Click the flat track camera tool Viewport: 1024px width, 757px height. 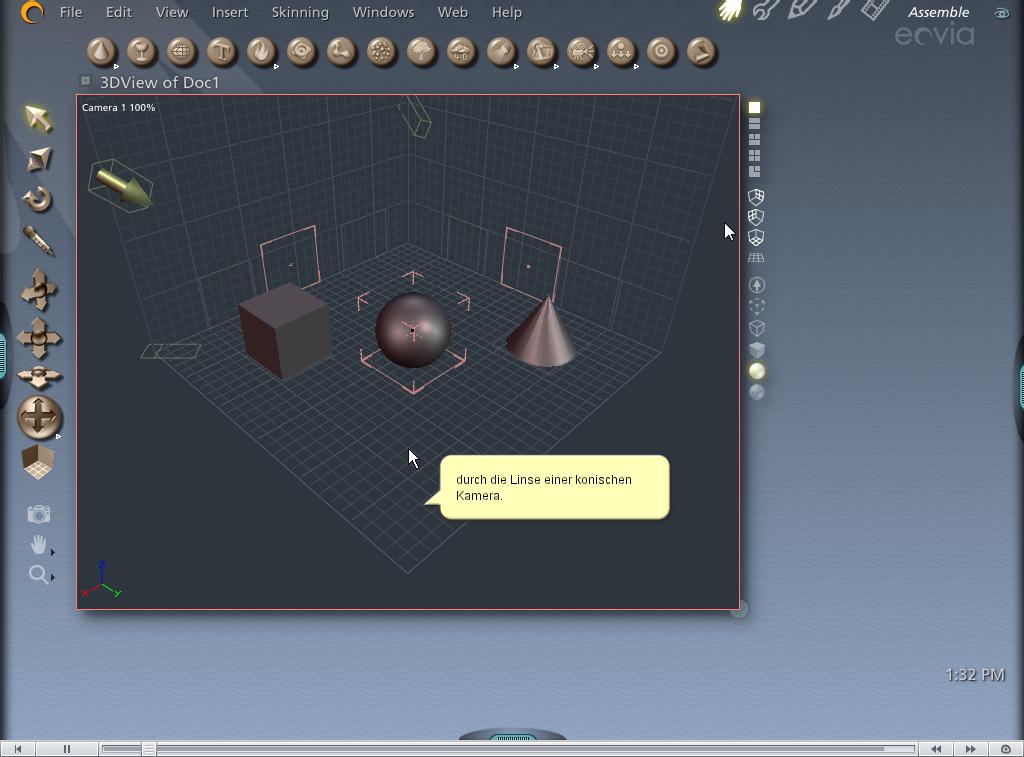click(39, 377)
